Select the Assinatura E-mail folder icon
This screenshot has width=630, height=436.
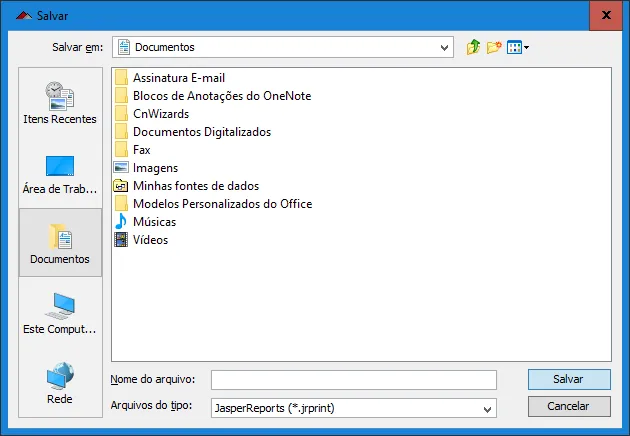pyautogui.click(x=121, y=78)
